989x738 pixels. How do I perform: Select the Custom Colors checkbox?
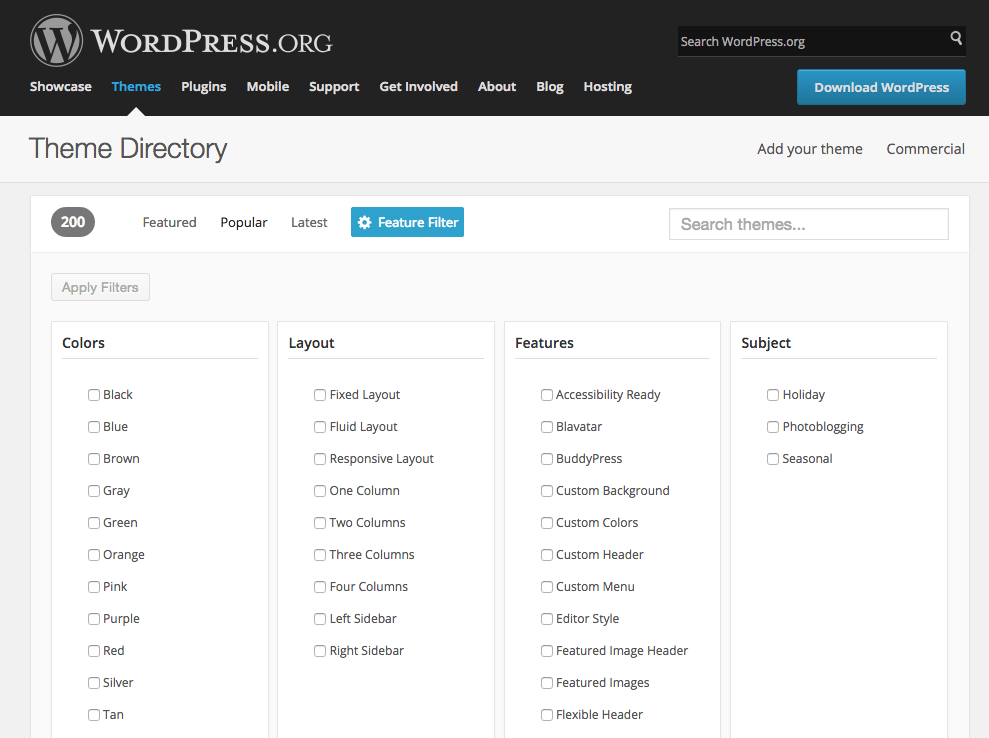coord(547,523)
